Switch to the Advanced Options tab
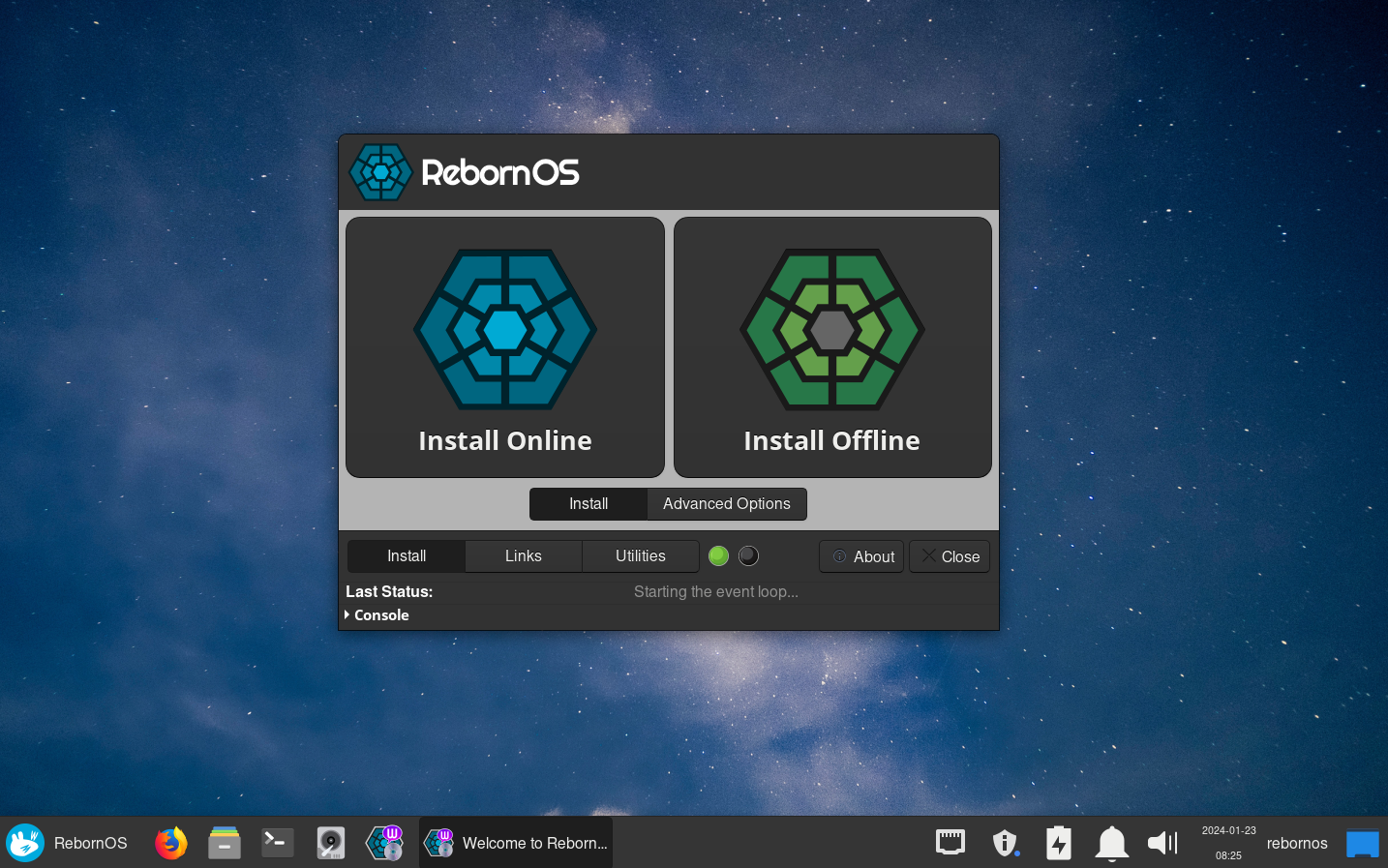 click(x=727, y=504)
